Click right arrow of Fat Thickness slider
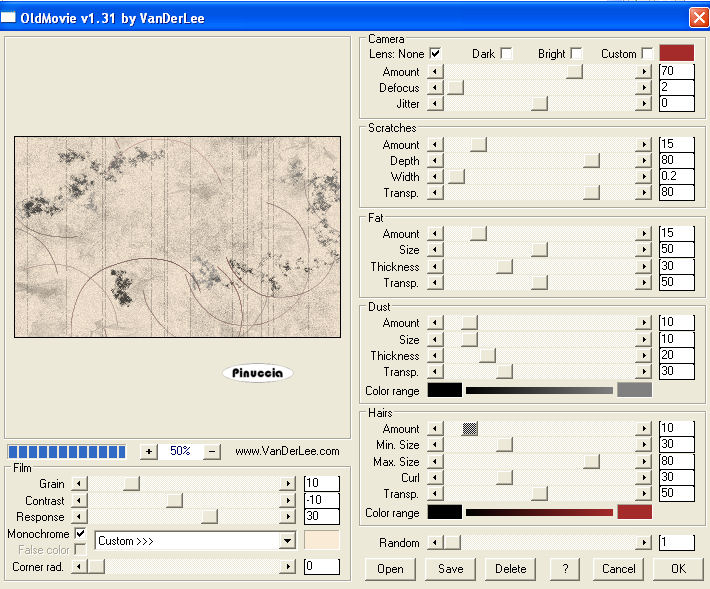 (x=643, y=267)
